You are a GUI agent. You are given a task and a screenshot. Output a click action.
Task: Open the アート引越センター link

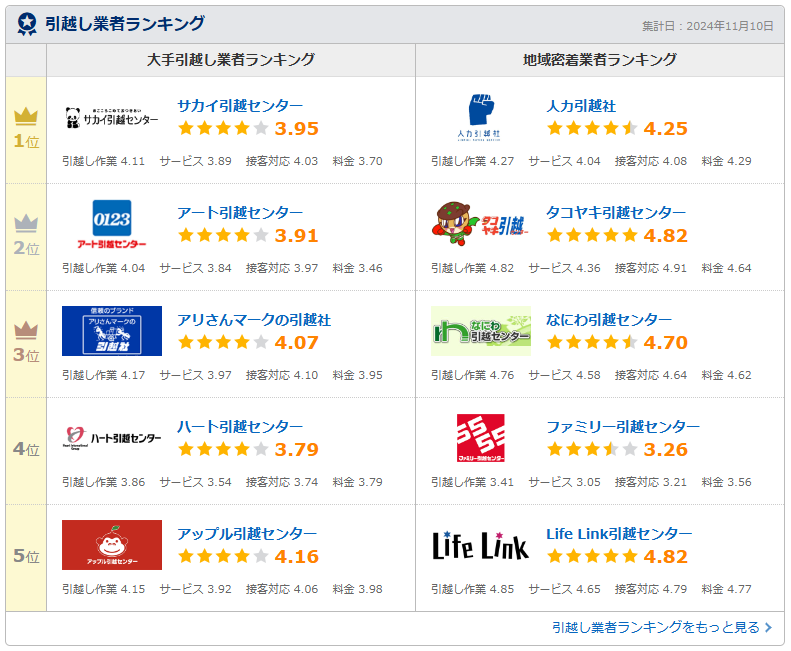pyautogui.click(x=240, y=213)
